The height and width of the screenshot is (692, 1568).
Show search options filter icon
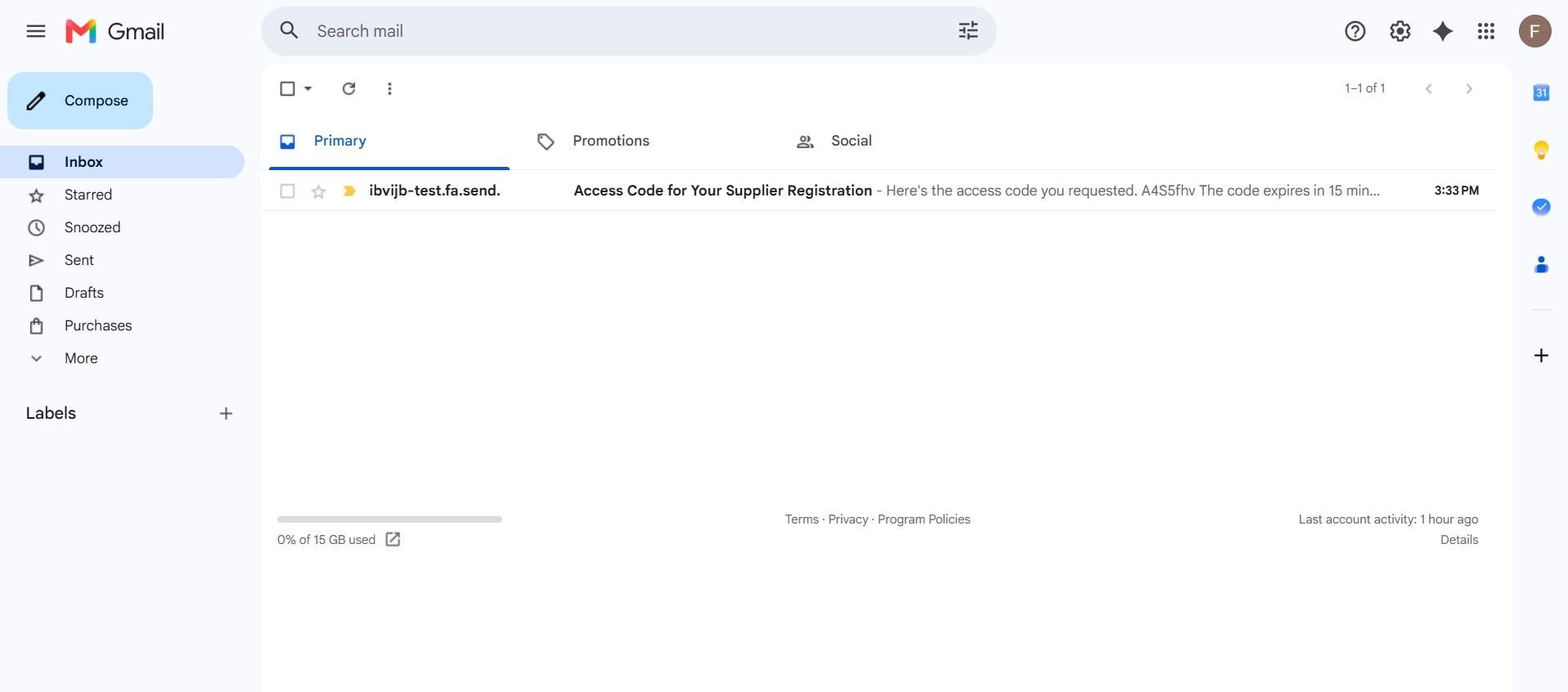click(968, 31)
